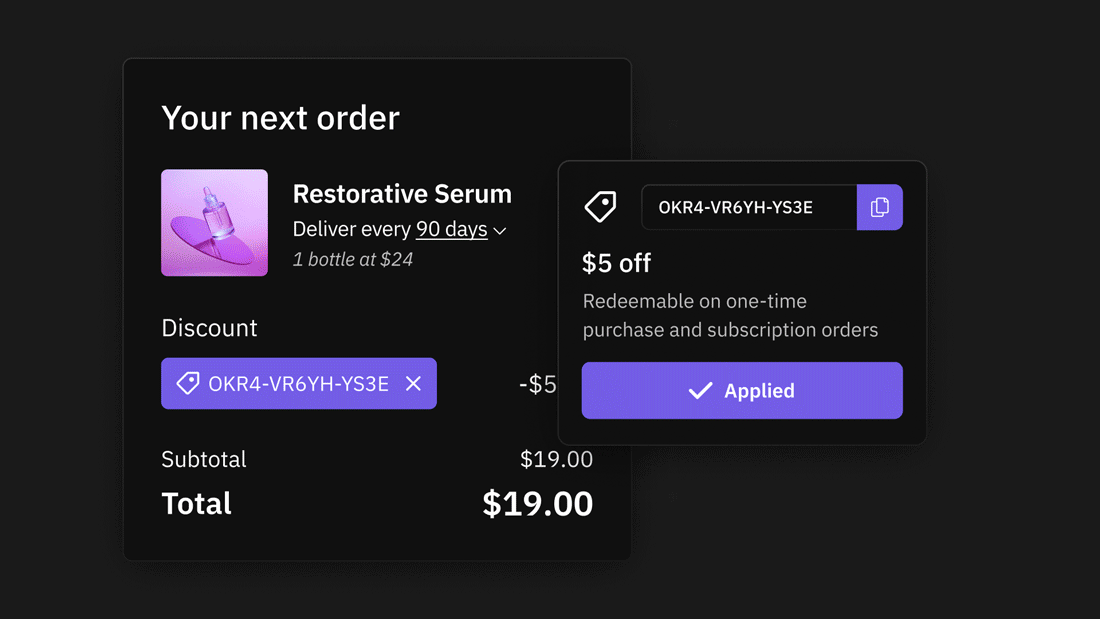The height and width of the screenshot is (619, 1100).
Task: Click the -$5 discount amount
Action: point(538,385)
